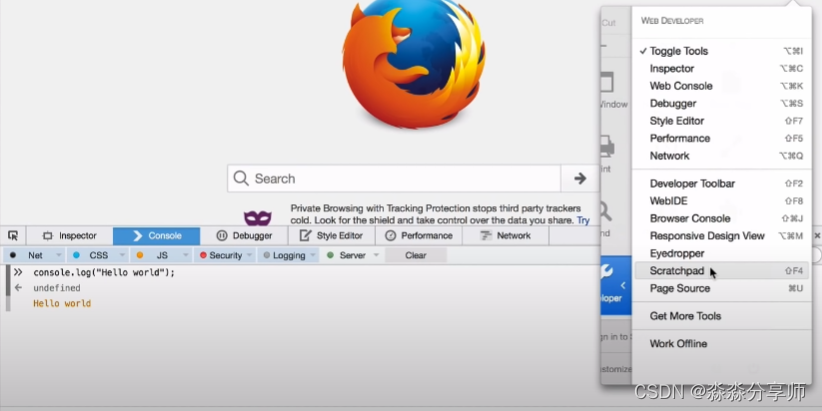This screenshot has width=822, height=411.
Task: Select Toggle Tools in Web Developer menu
Action: (x=721, y=51)
